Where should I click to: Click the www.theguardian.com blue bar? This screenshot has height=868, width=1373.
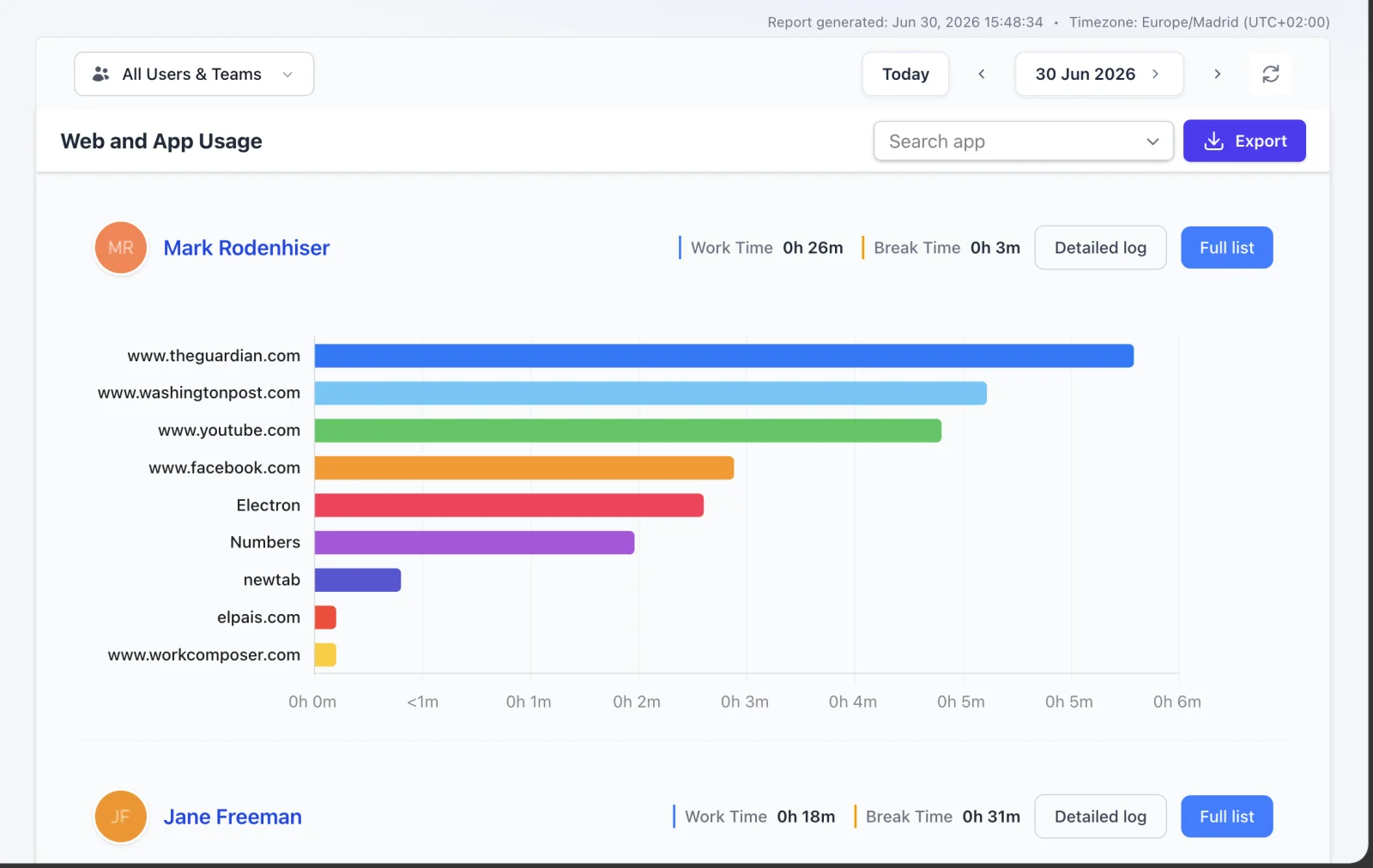[724, 356]
